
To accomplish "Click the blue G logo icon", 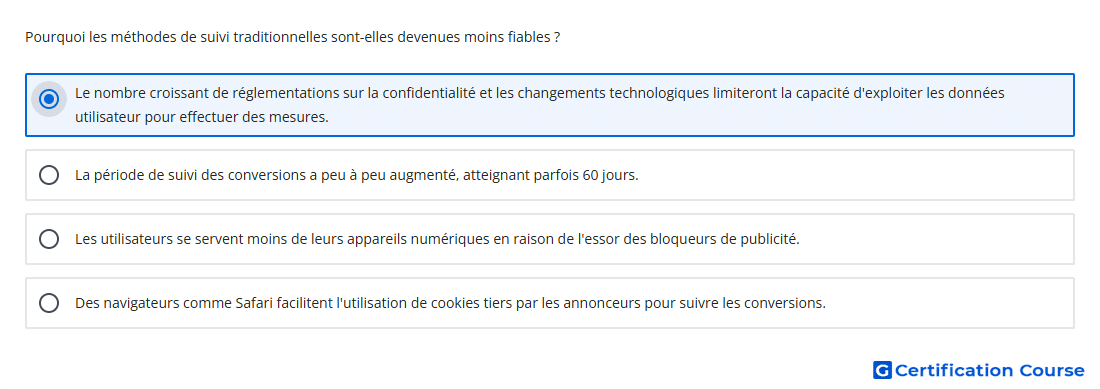I will tap(882, 370).
